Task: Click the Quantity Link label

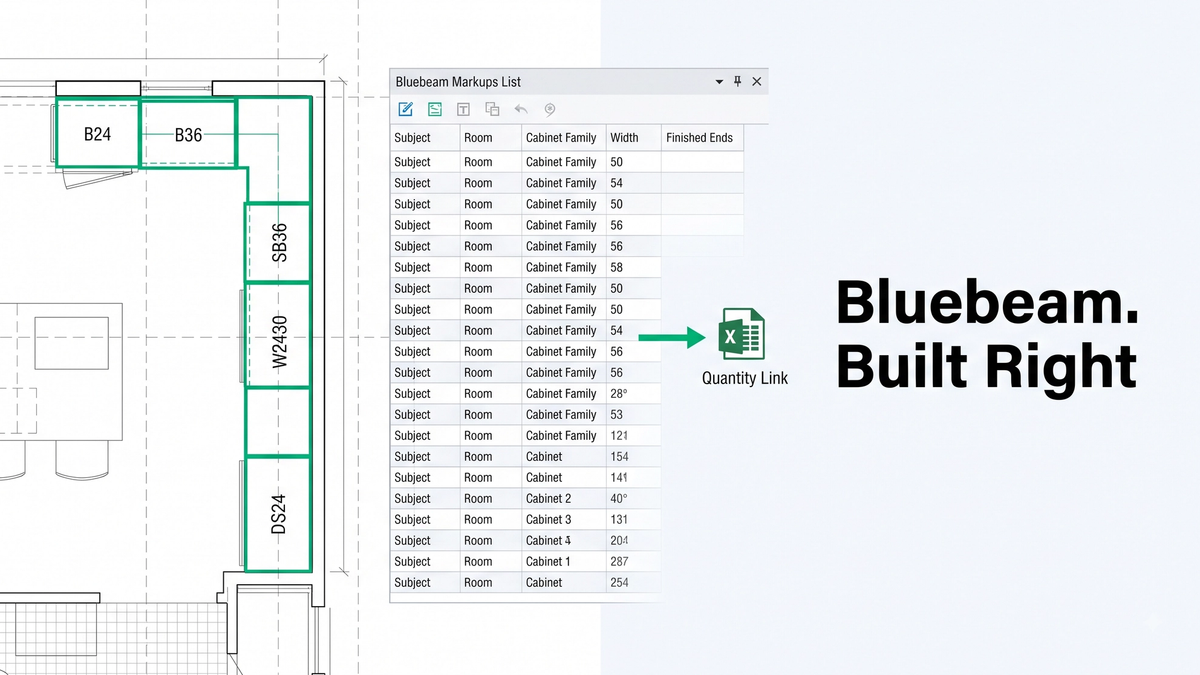Action: click(x=745, y=378)
